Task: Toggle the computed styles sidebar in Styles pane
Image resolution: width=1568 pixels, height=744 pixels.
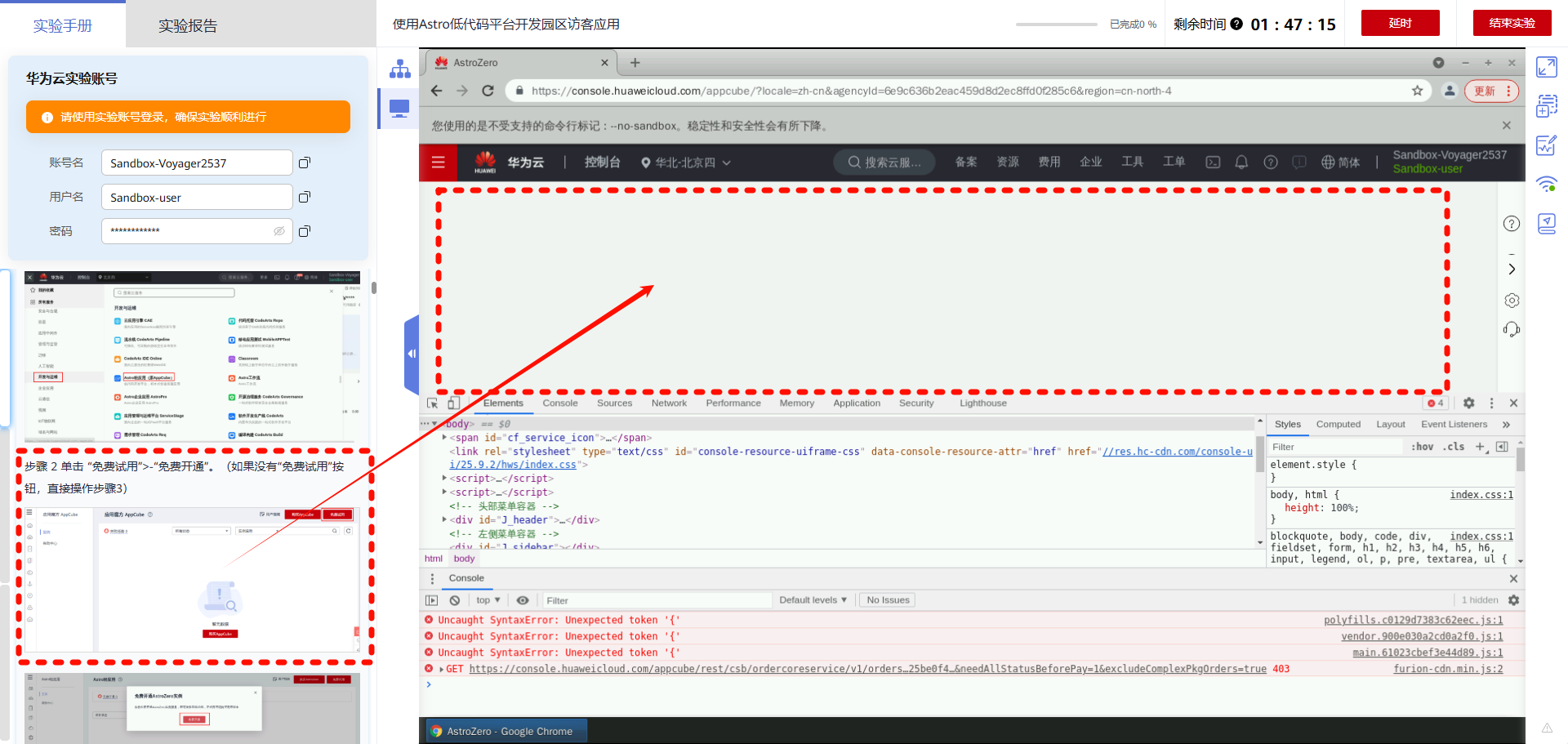Action: (1502, 447)
